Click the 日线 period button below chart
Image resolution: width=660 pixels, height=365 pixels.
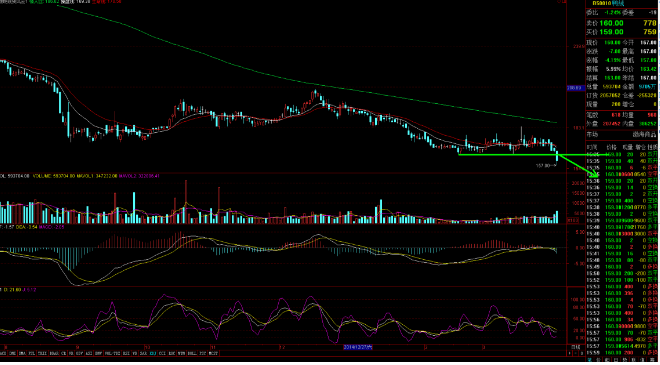click(x=575, y=347)
